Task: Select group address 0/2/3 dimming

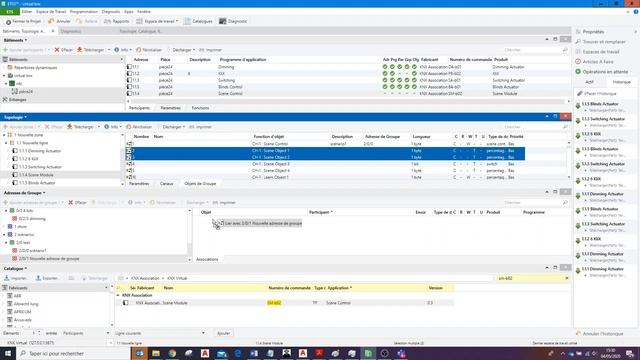Action: (29, 219)
